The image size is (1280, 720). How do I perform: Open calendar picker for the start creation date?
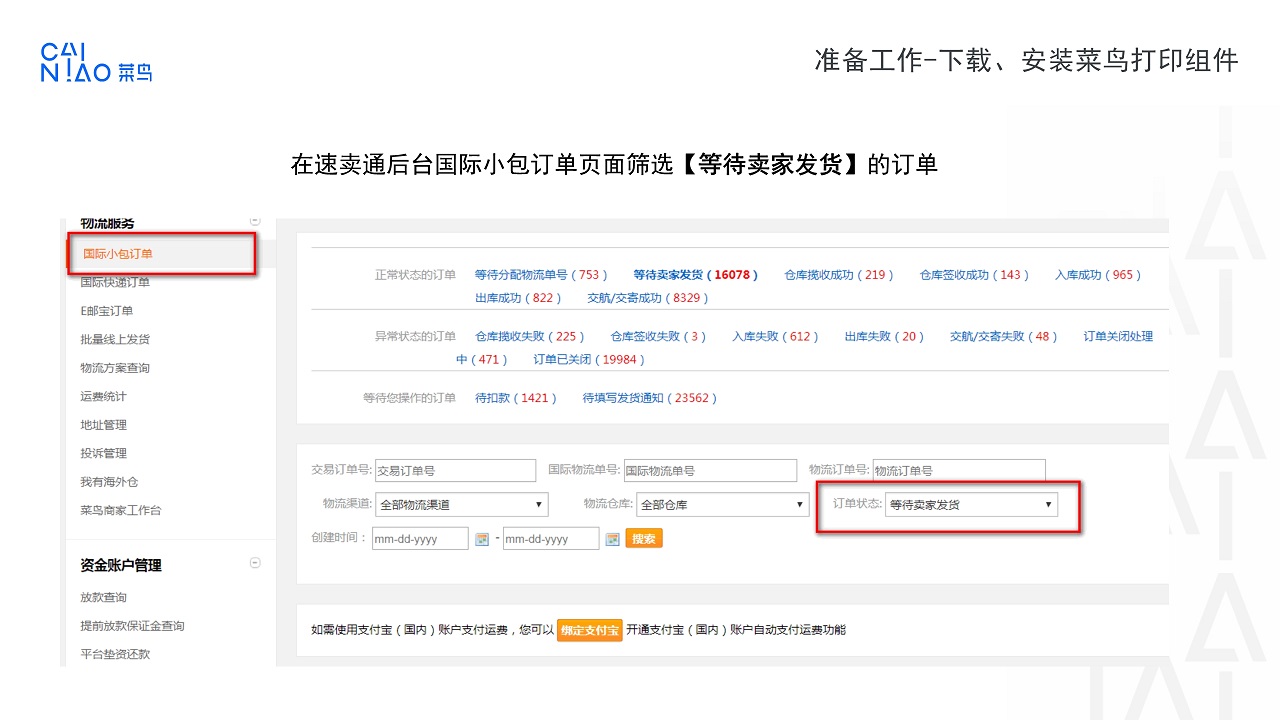pos(482,539)
